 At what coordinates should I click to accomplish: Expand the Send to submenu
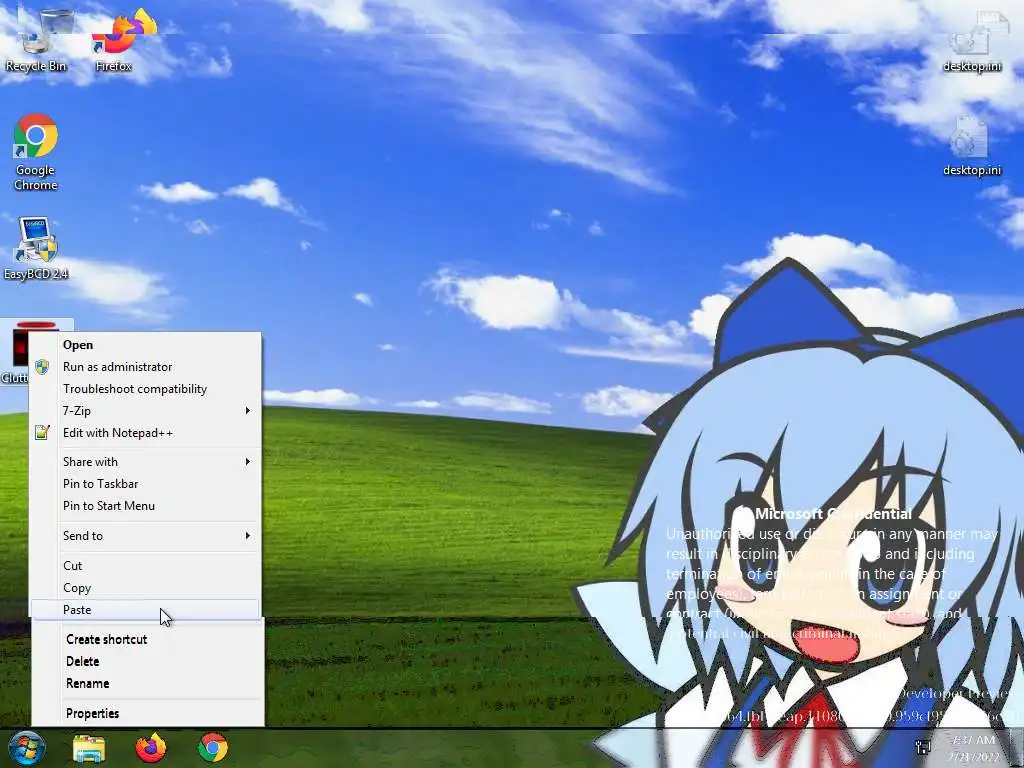(145, 536)
